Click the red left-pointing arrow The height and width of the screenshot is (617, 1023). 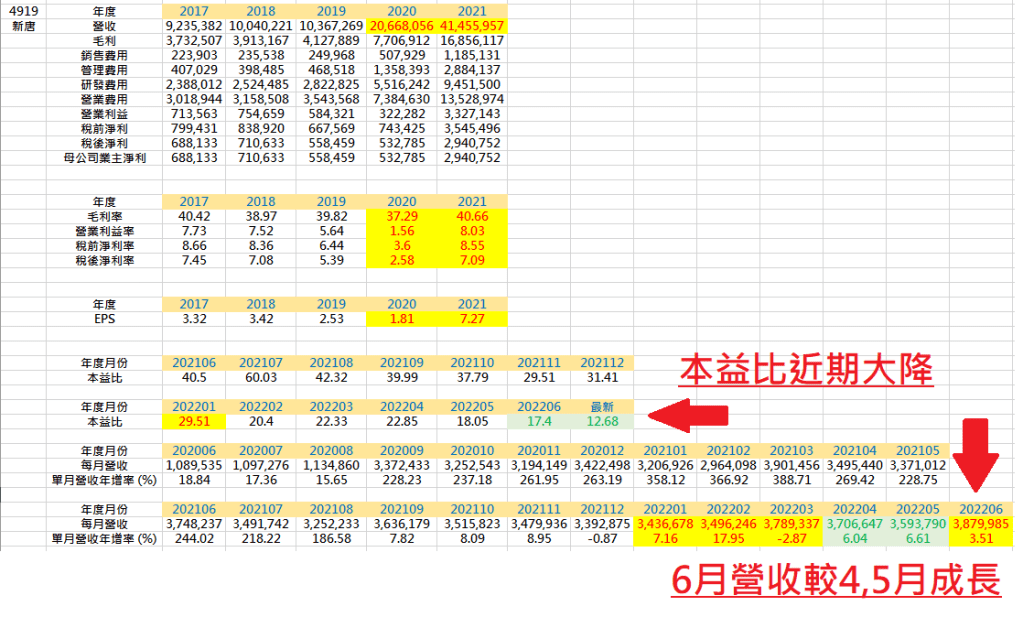click(x=689, y=414)
